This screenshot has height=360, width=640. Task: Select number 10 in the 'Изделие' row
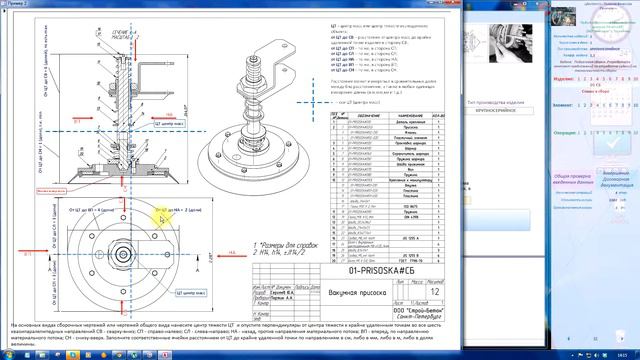[x=636, y=79]
